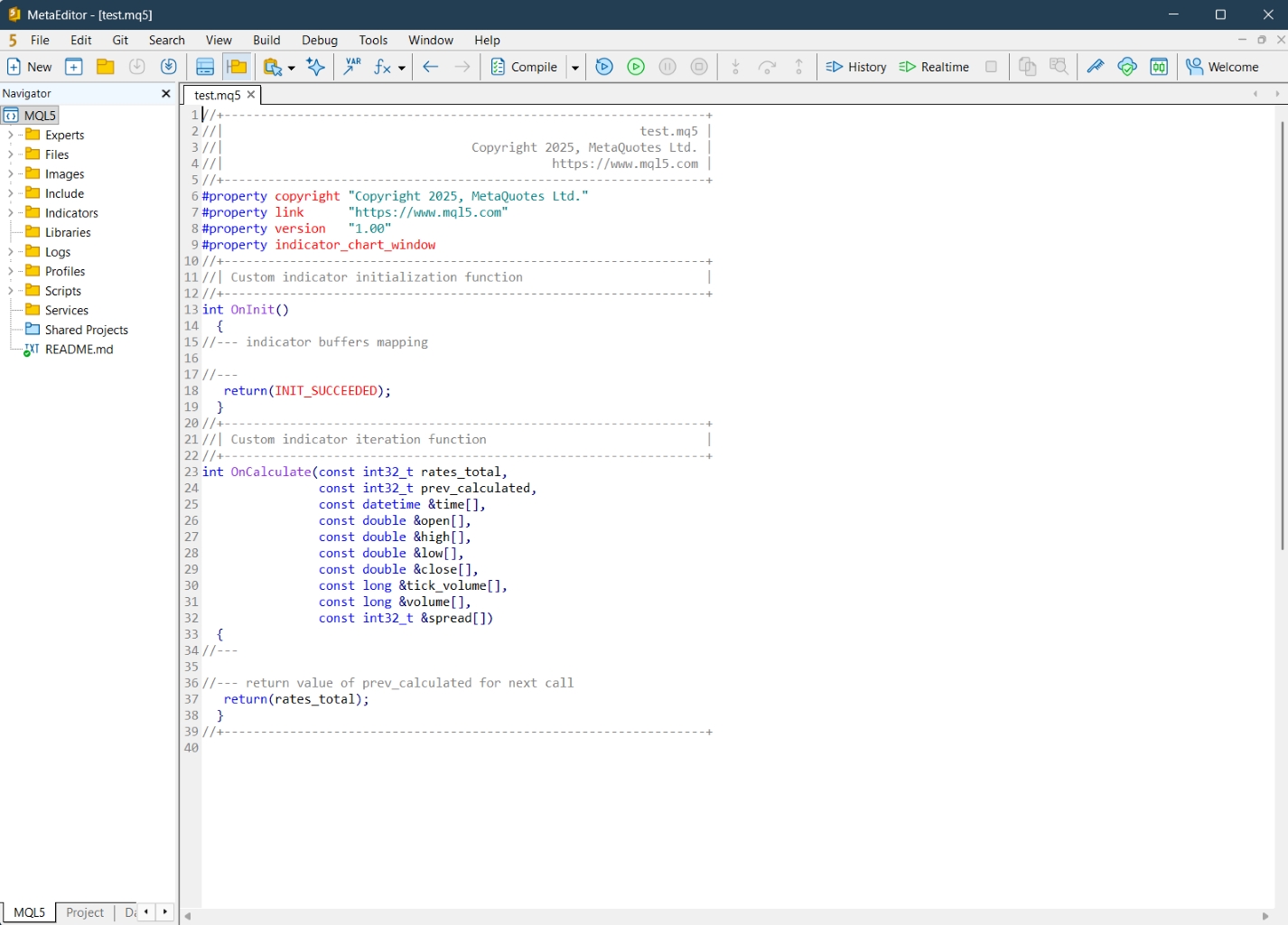This screenshot has width=1288, height=925.
Task: Close the Navigator panel
Action: pyautogui.click(x=166, y=94)
